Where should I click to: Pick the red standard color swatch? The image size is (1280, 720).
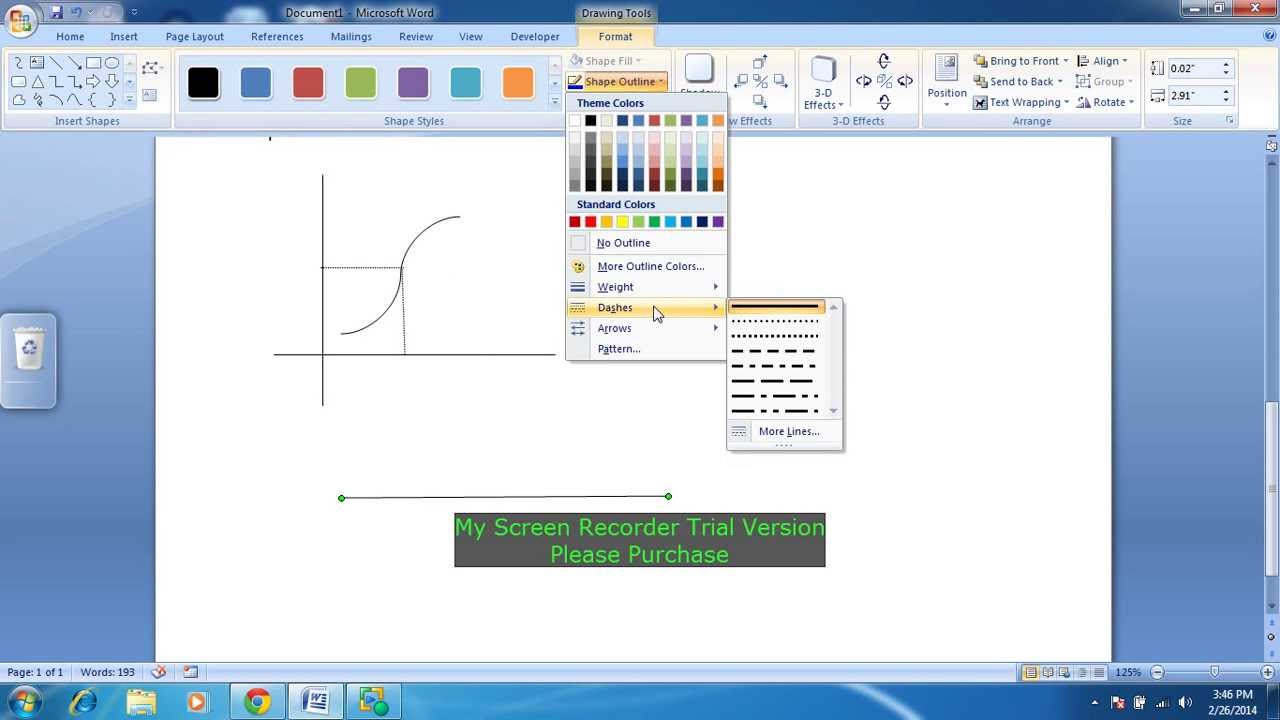(590, 222)
